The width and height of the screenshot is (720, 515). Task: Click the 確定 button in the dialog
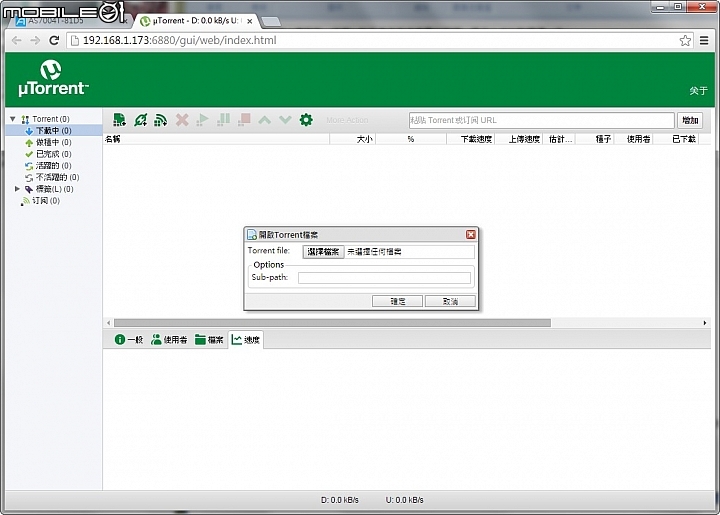tap(398, 301)
